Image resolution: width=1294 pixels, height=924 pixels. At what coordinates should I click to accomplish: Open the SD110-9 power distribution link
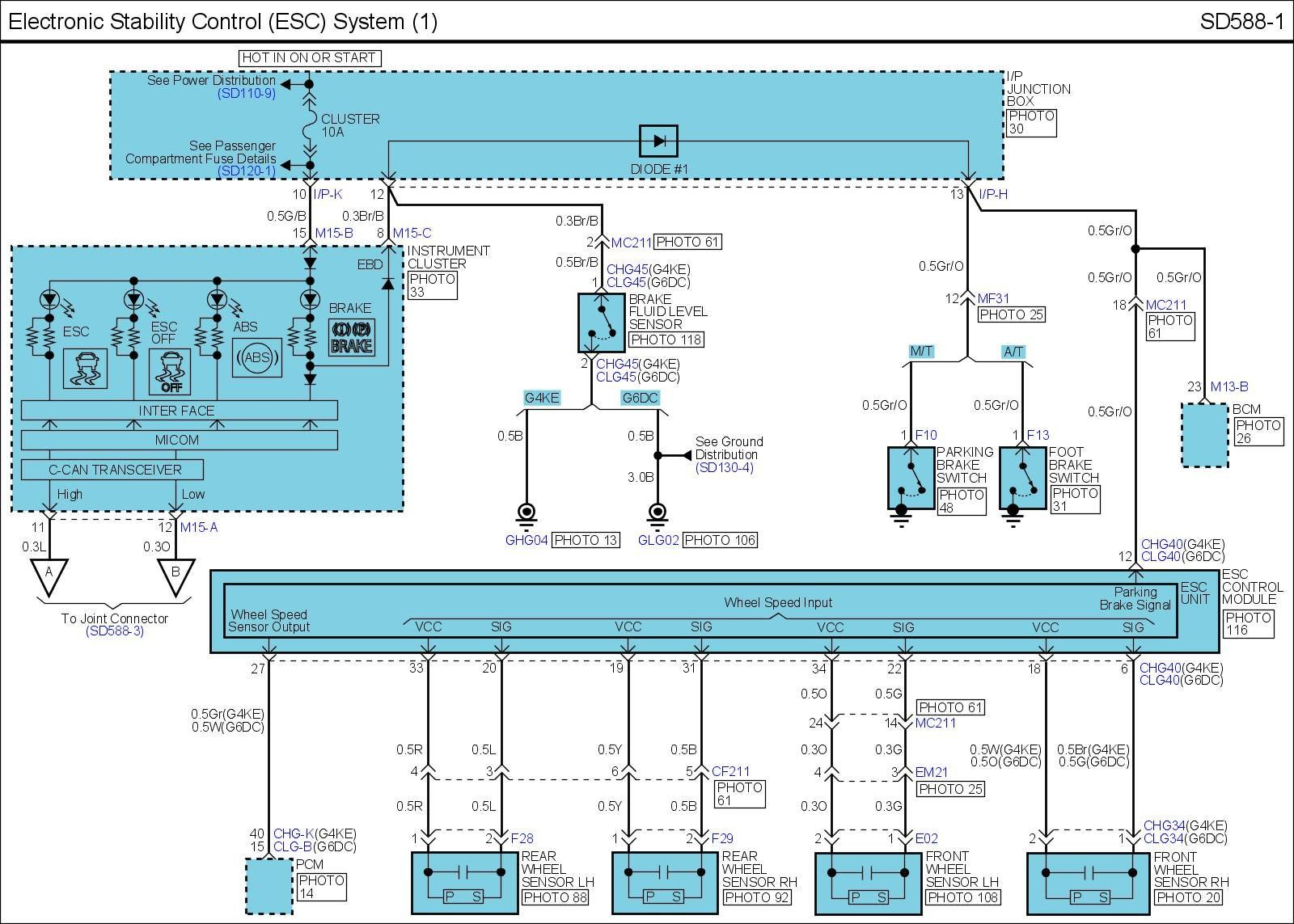246,94
